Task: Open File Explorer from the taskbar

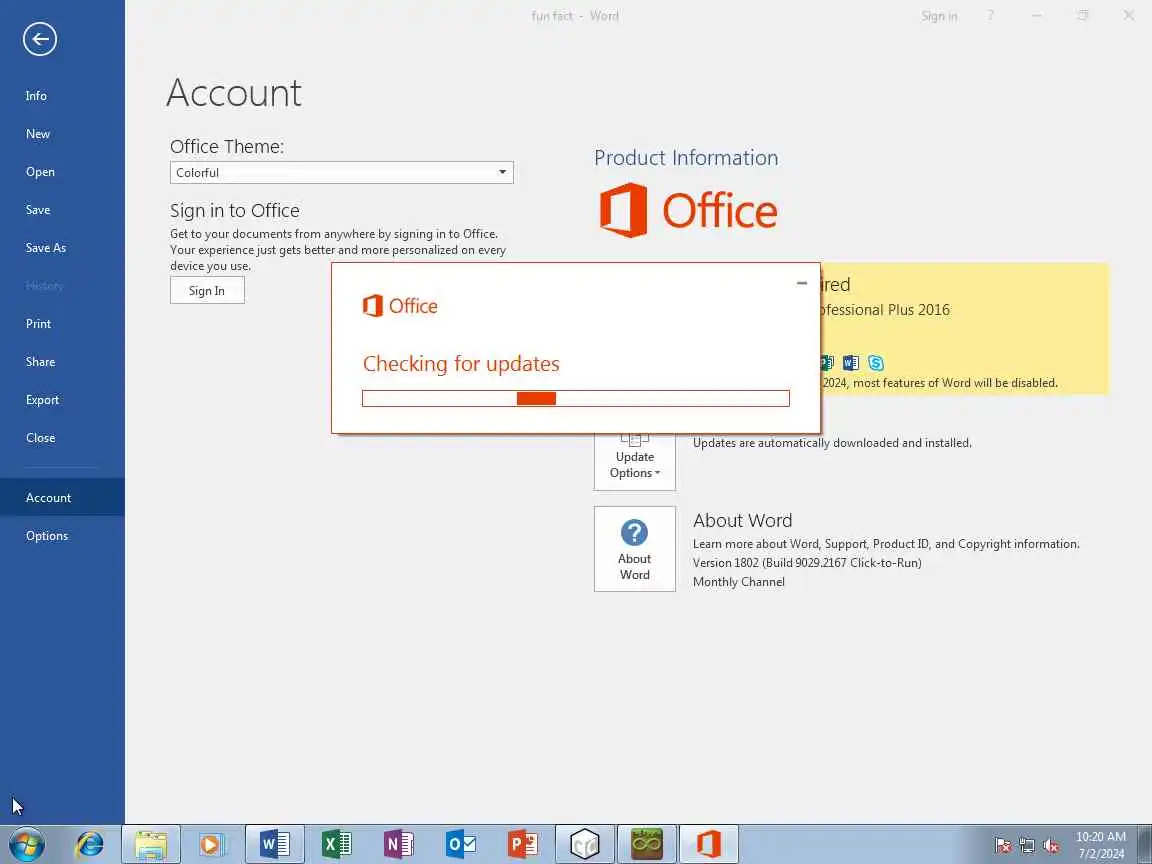Action: (x=151, y=844)
